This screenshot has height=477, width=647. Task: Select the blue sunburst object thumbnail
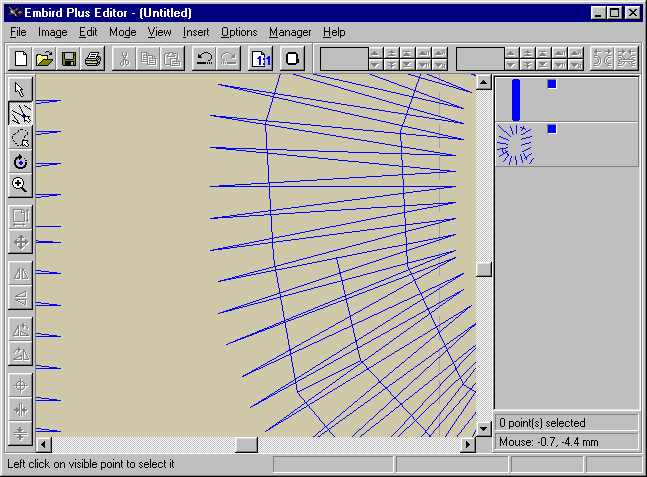(515, 145)
